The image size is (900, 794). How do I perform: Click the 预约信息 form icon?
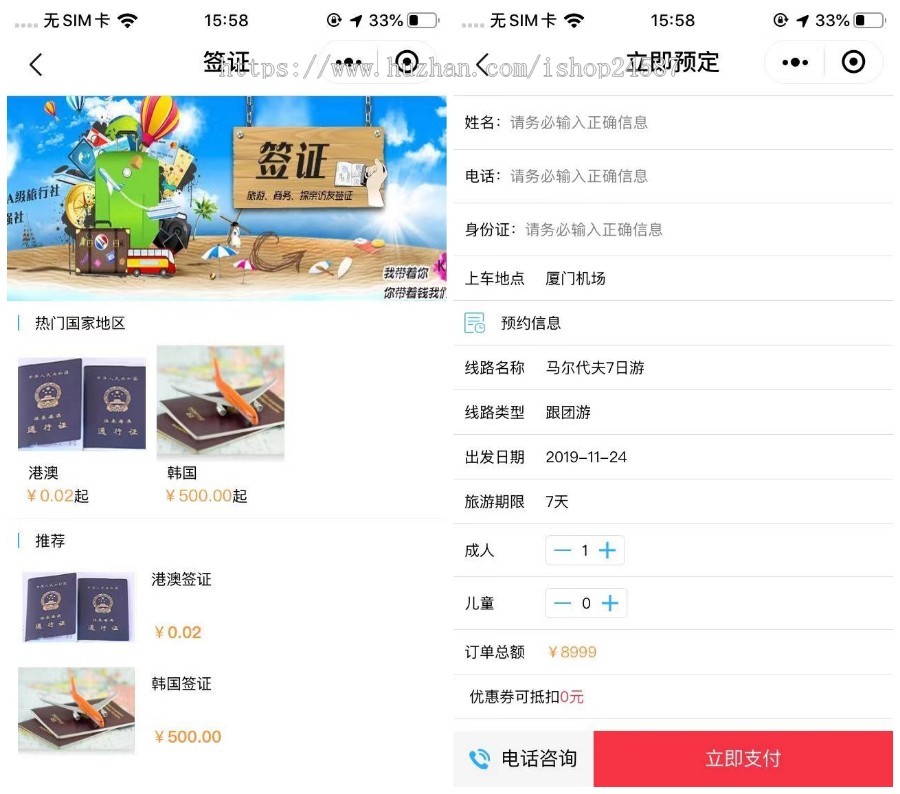pyautogui.click(x=475, y=323)
